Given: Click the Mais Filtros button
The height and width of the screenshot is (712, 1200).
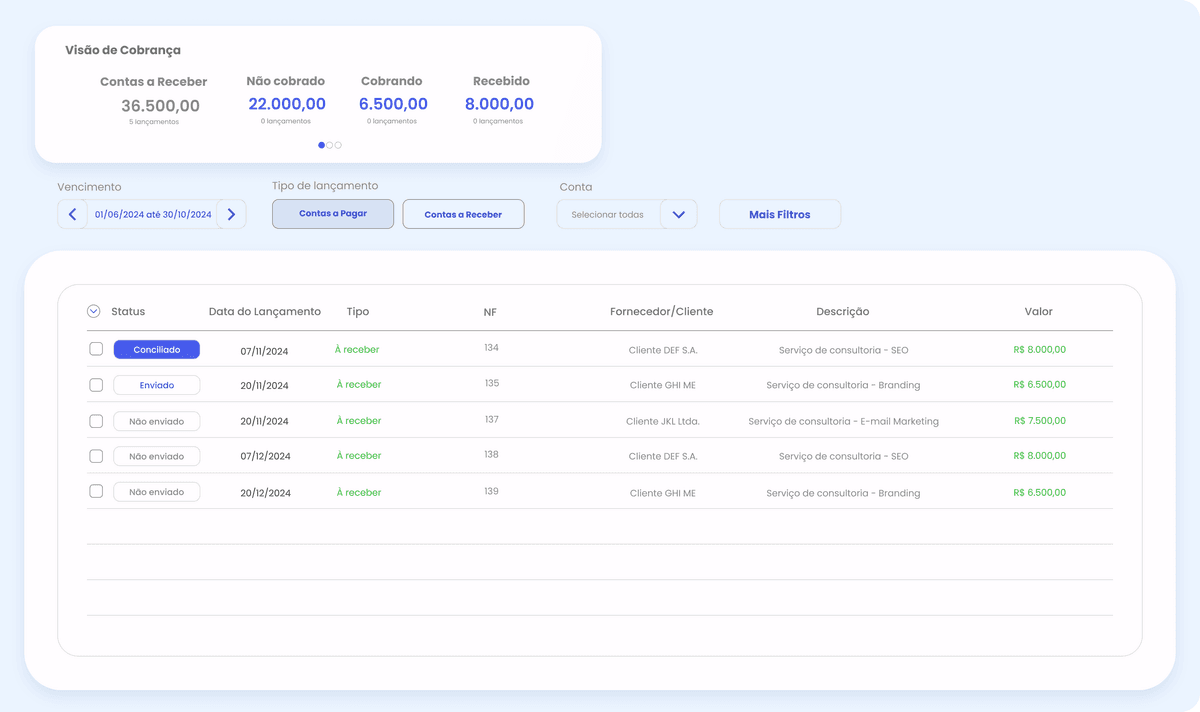Looking at the screenshot, I should (779, 213).
